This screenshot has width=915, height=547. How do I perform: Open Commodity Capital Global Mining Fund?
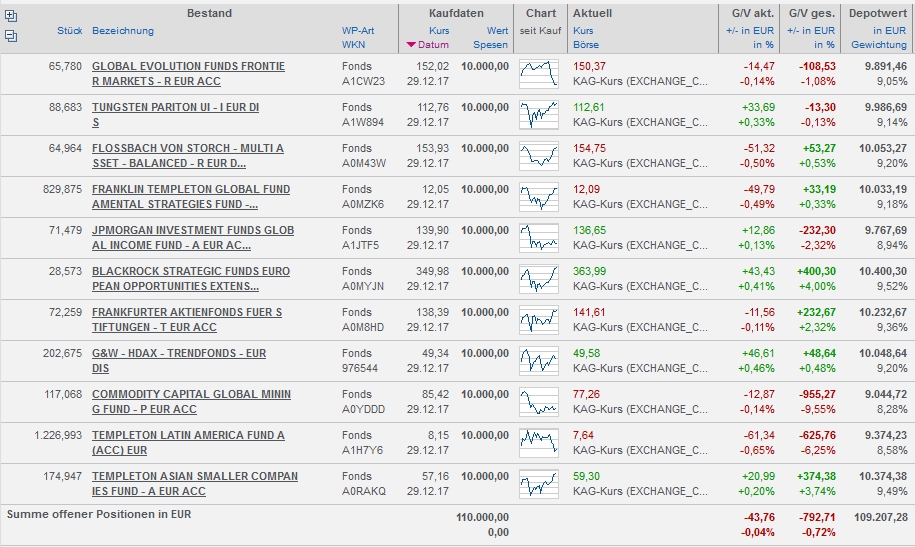(191, 401)
